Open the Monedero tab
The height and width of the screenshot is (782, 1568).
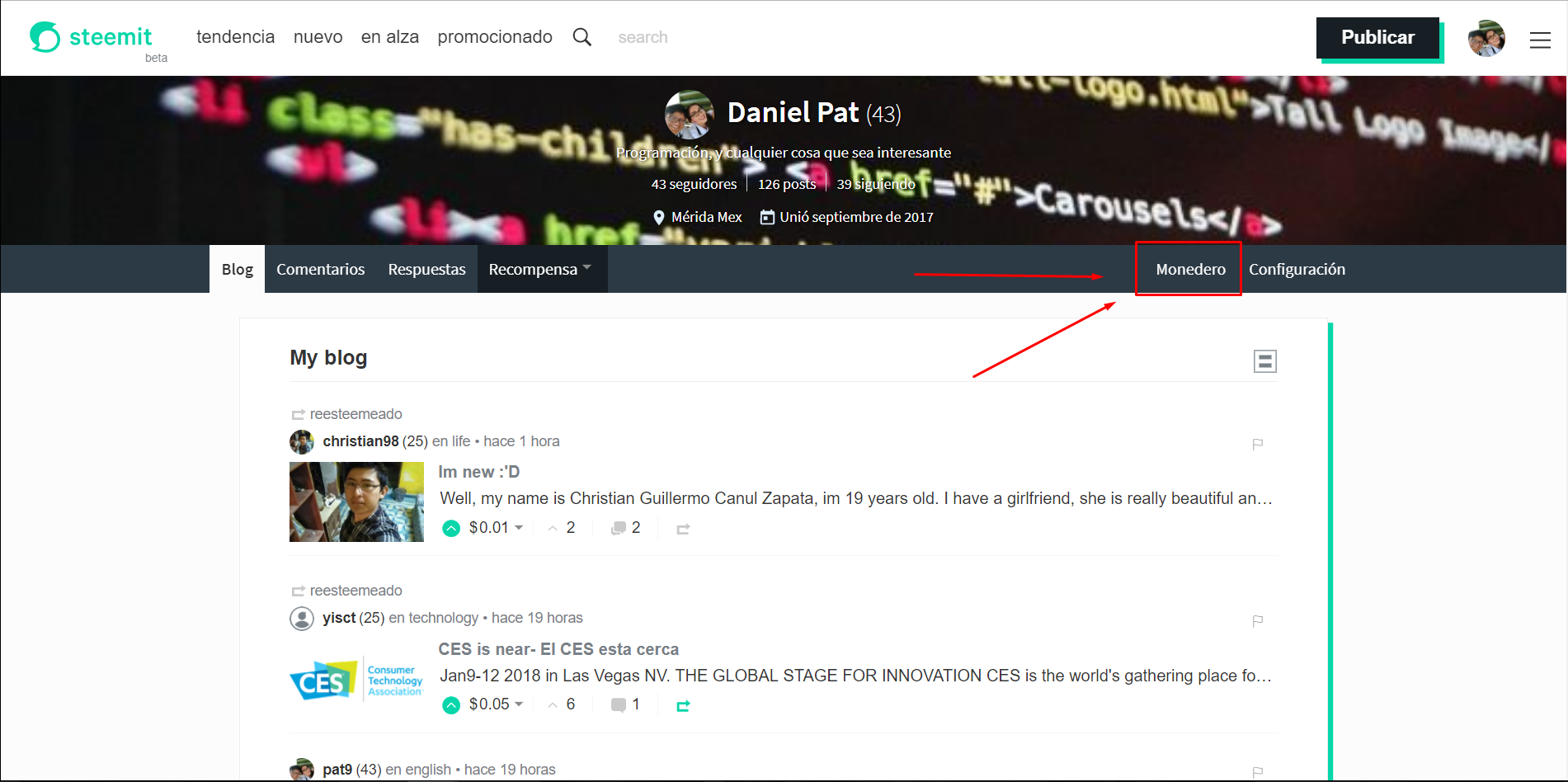[x=1190, y=269]
